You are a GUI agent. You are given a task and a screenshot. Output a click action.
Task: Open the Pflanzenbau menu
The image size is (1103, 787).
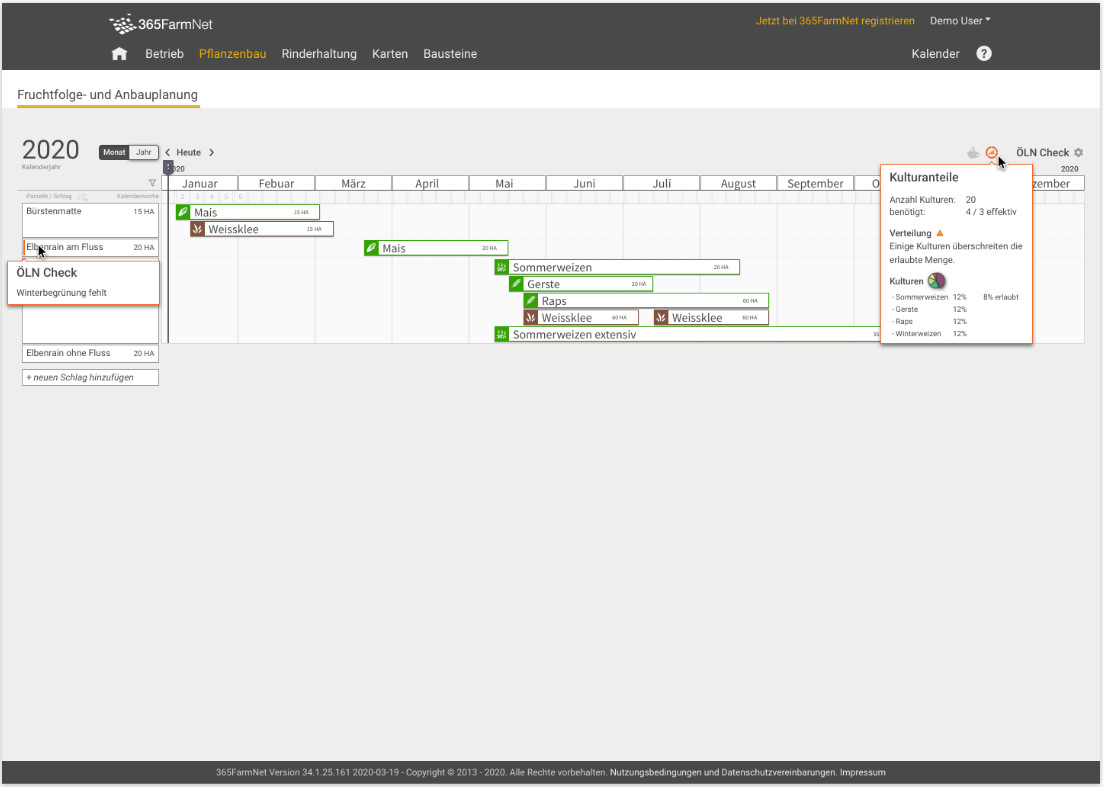(232, 54)
